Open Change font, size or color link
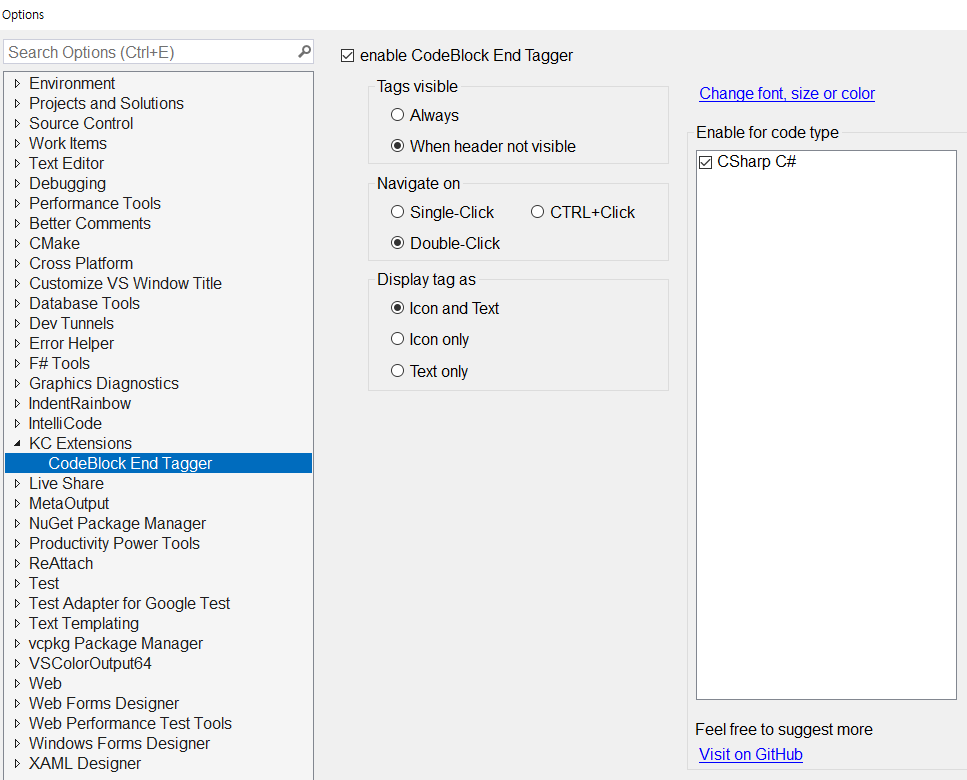This screenshot has height=780, width=967. click(787, 94)
